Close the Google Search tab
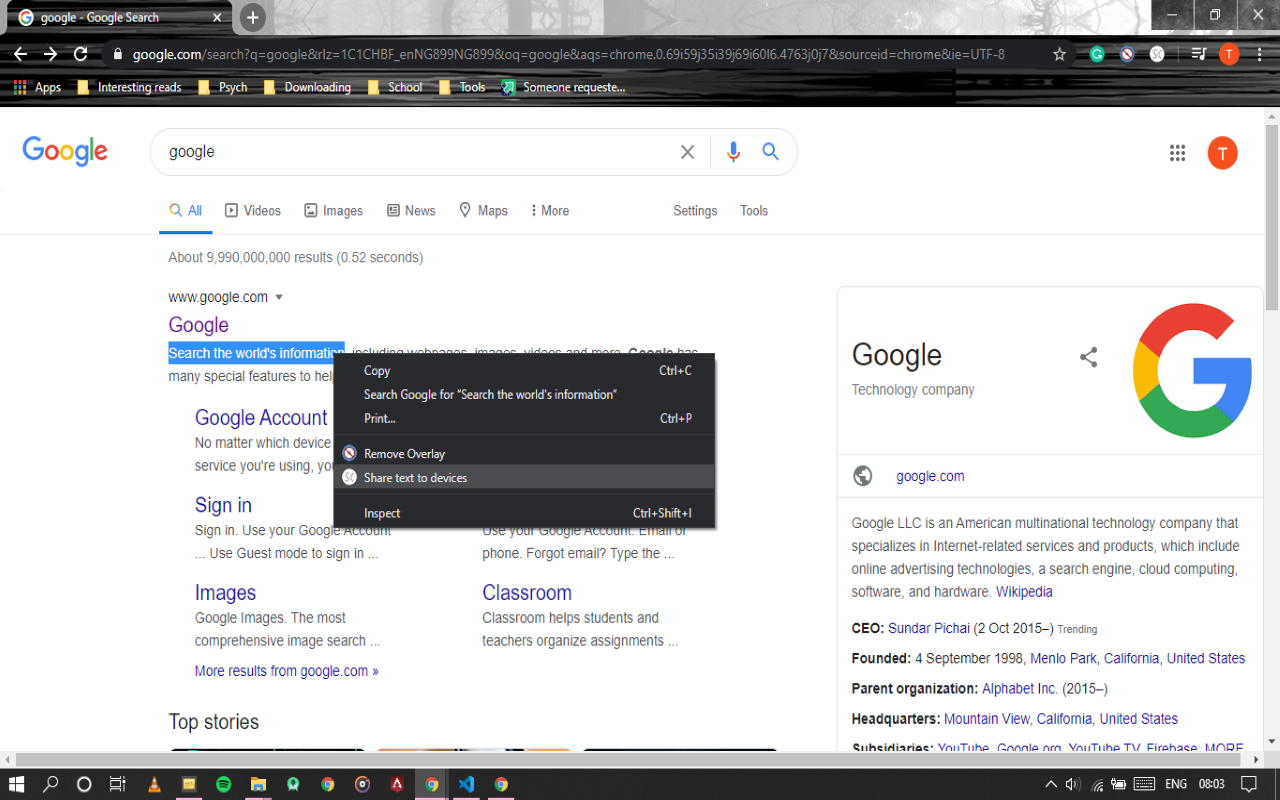Image resolution: width=1280 pixels, height=800 pixels. 217,17
